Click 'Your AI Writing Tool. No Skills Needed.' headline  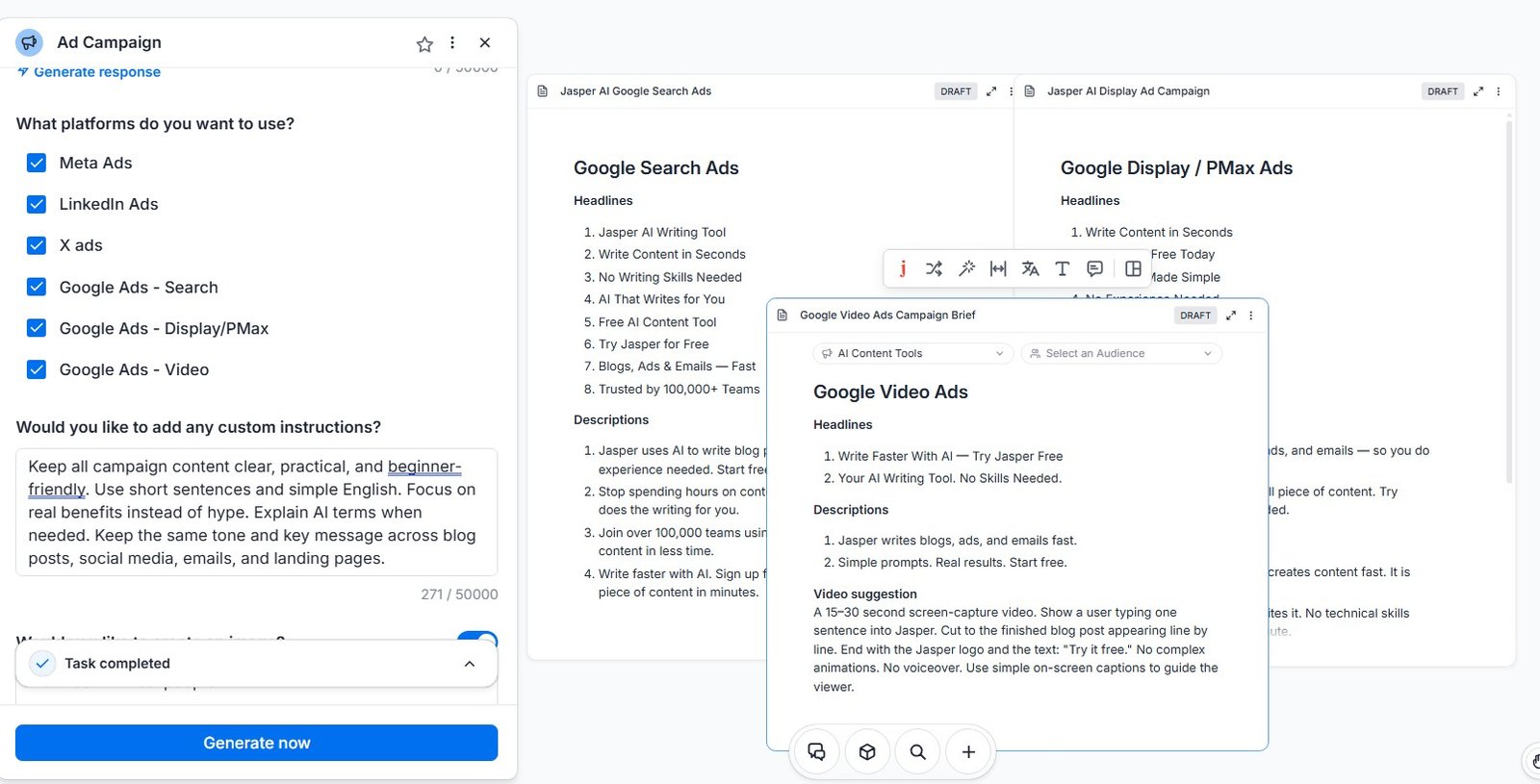click(x=950, y=478)
